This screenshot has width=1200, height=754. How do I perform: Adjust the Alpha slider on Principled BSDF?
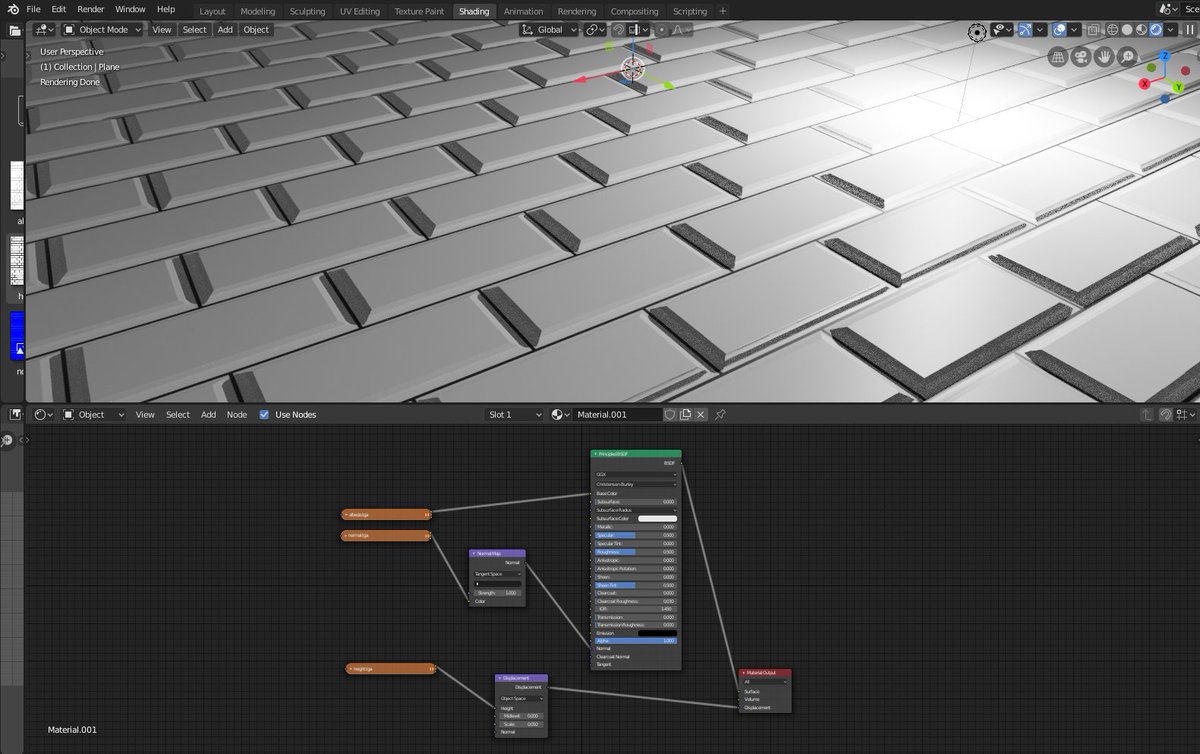[636, 640]
